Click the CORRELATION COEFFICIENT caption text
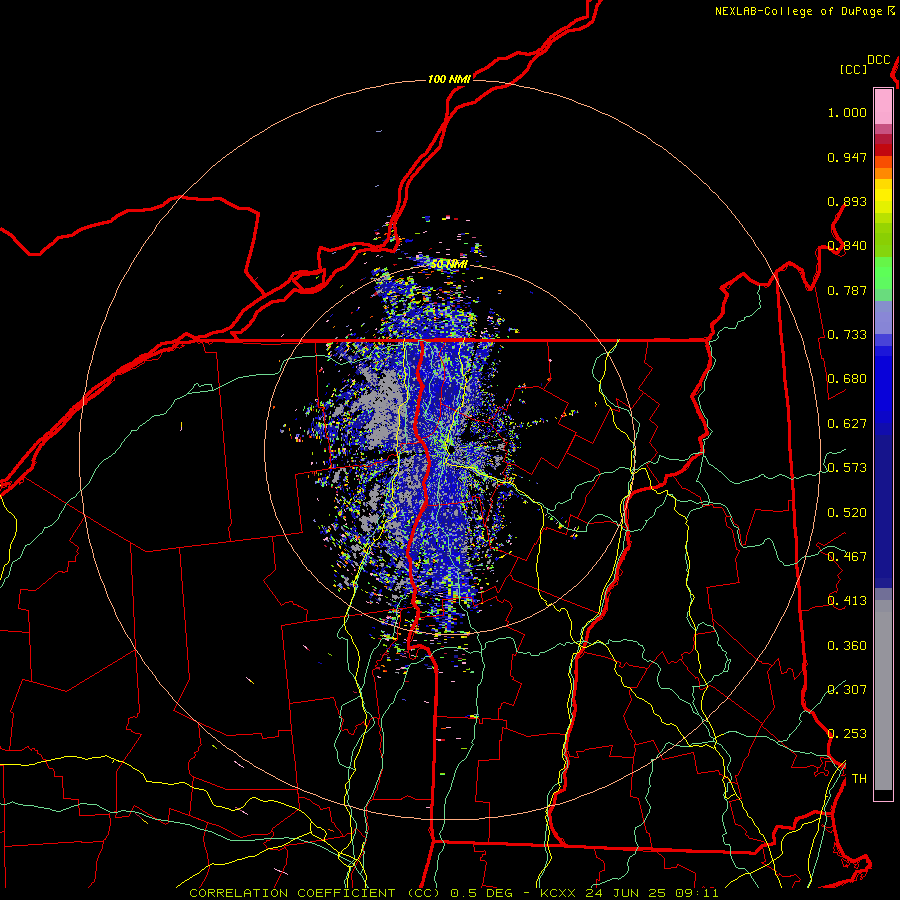 pos(292,893)
